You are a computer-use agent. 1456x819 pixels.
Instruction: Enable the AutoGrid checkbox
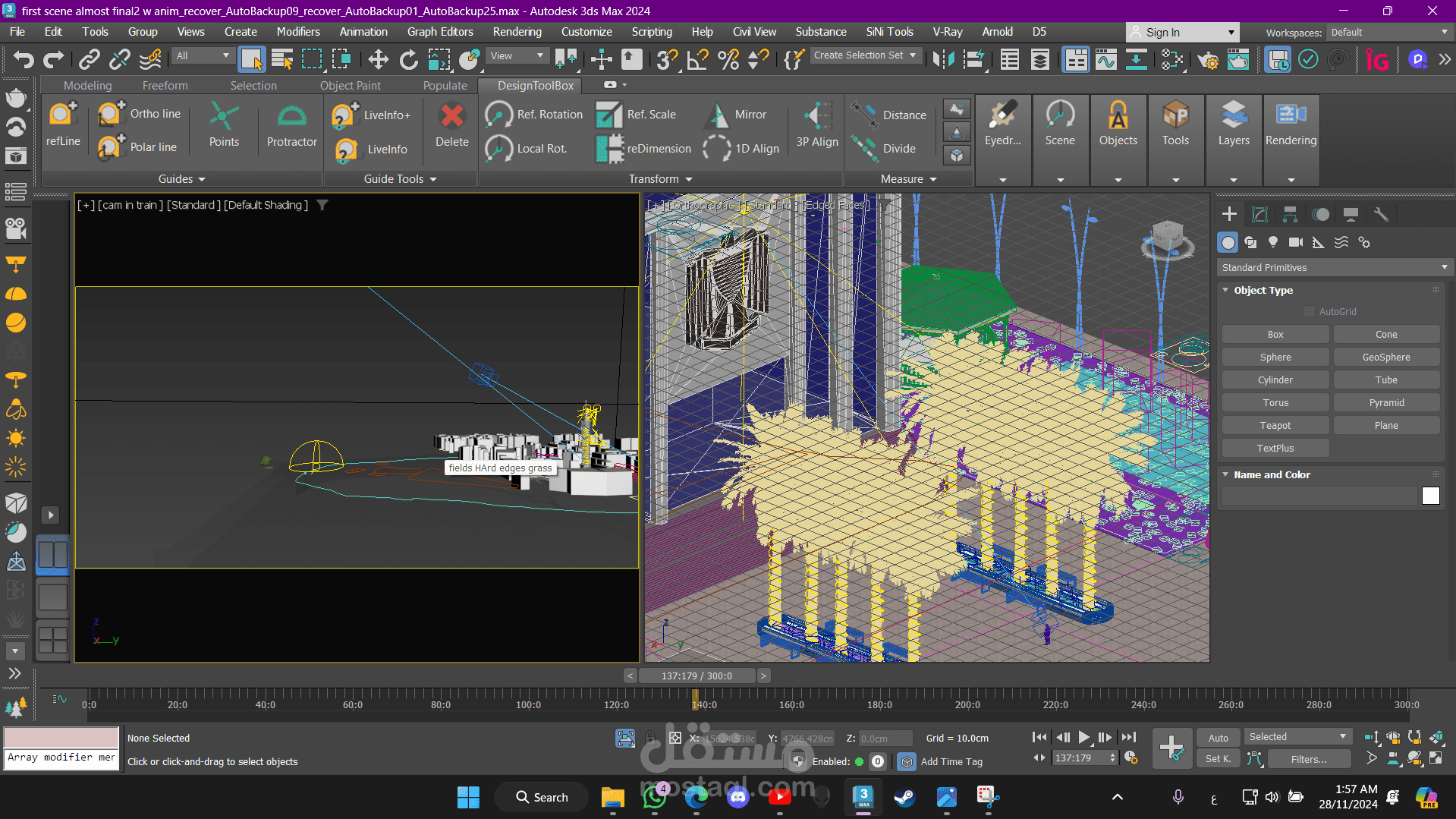pos(1309,311)
